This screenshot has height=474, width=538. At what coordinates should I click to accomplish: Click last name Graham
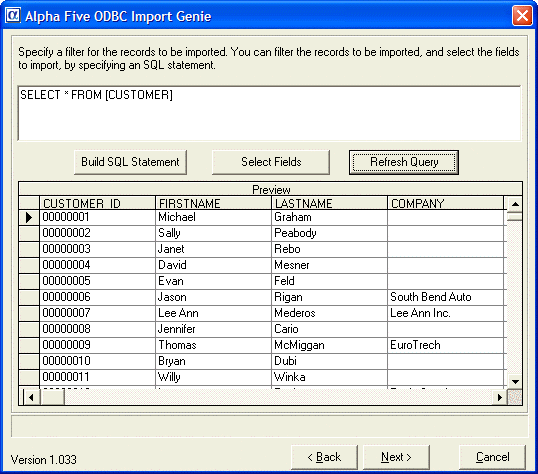click(x=329, y=217)
